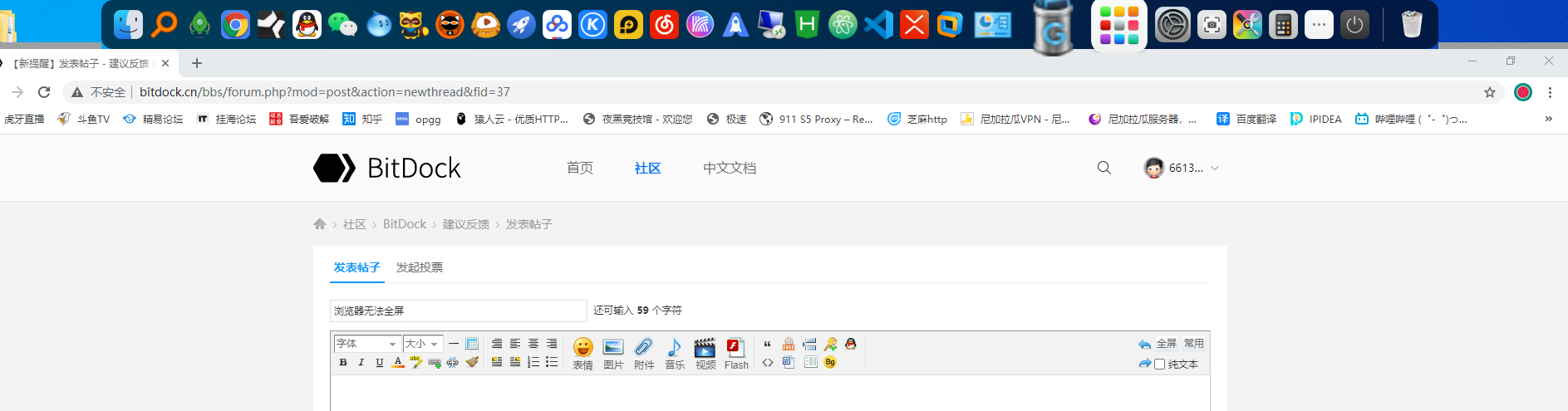Viewport: 1568px width, 411px height.
Task: Set background color Bg icon
Action: click(830, 363)
